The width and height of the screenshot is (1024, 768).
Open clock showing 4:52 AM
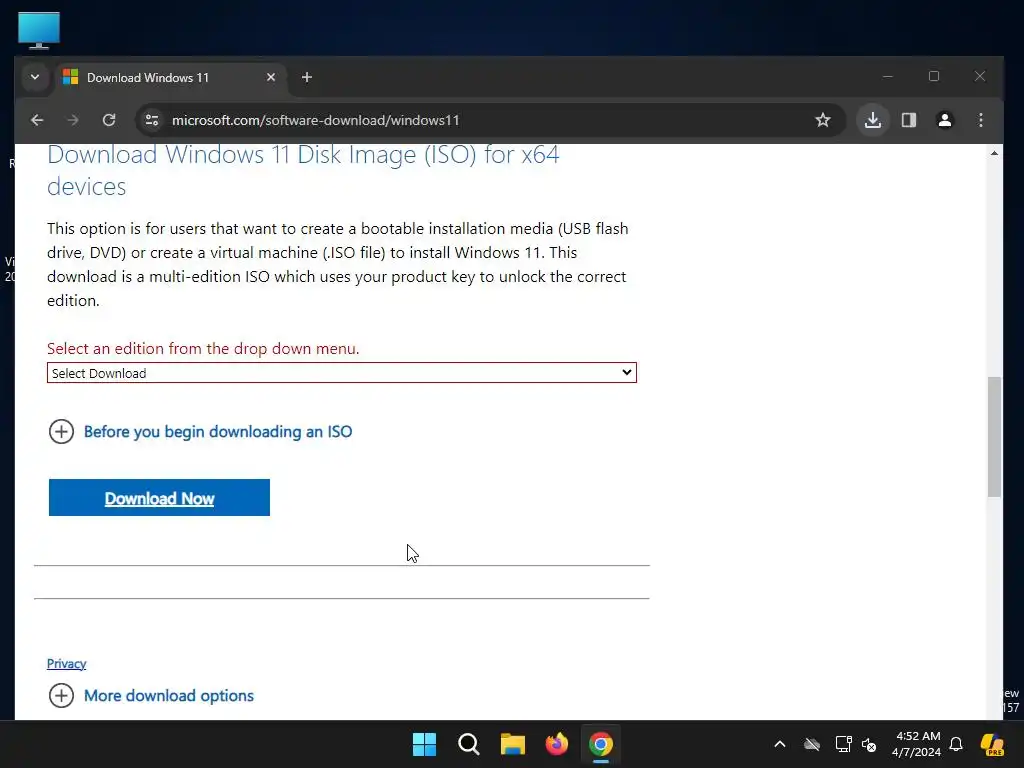917,744
